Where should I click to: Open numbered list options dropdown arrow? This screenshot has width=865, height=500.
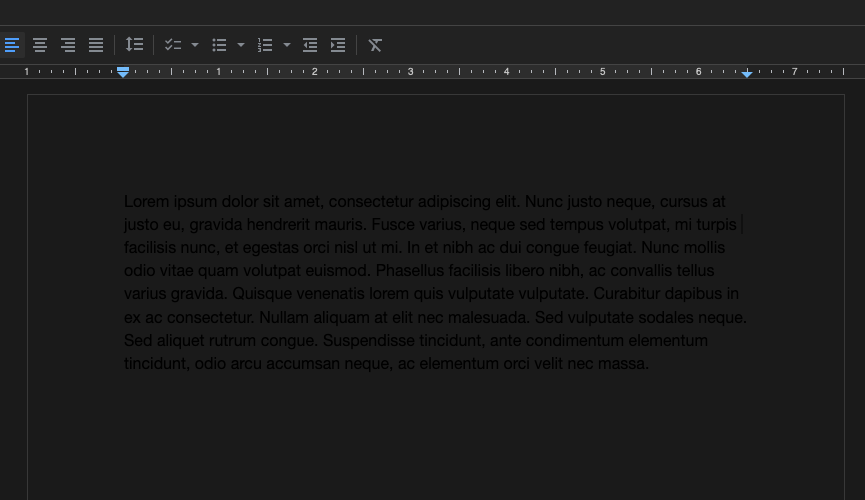(287, 45)
